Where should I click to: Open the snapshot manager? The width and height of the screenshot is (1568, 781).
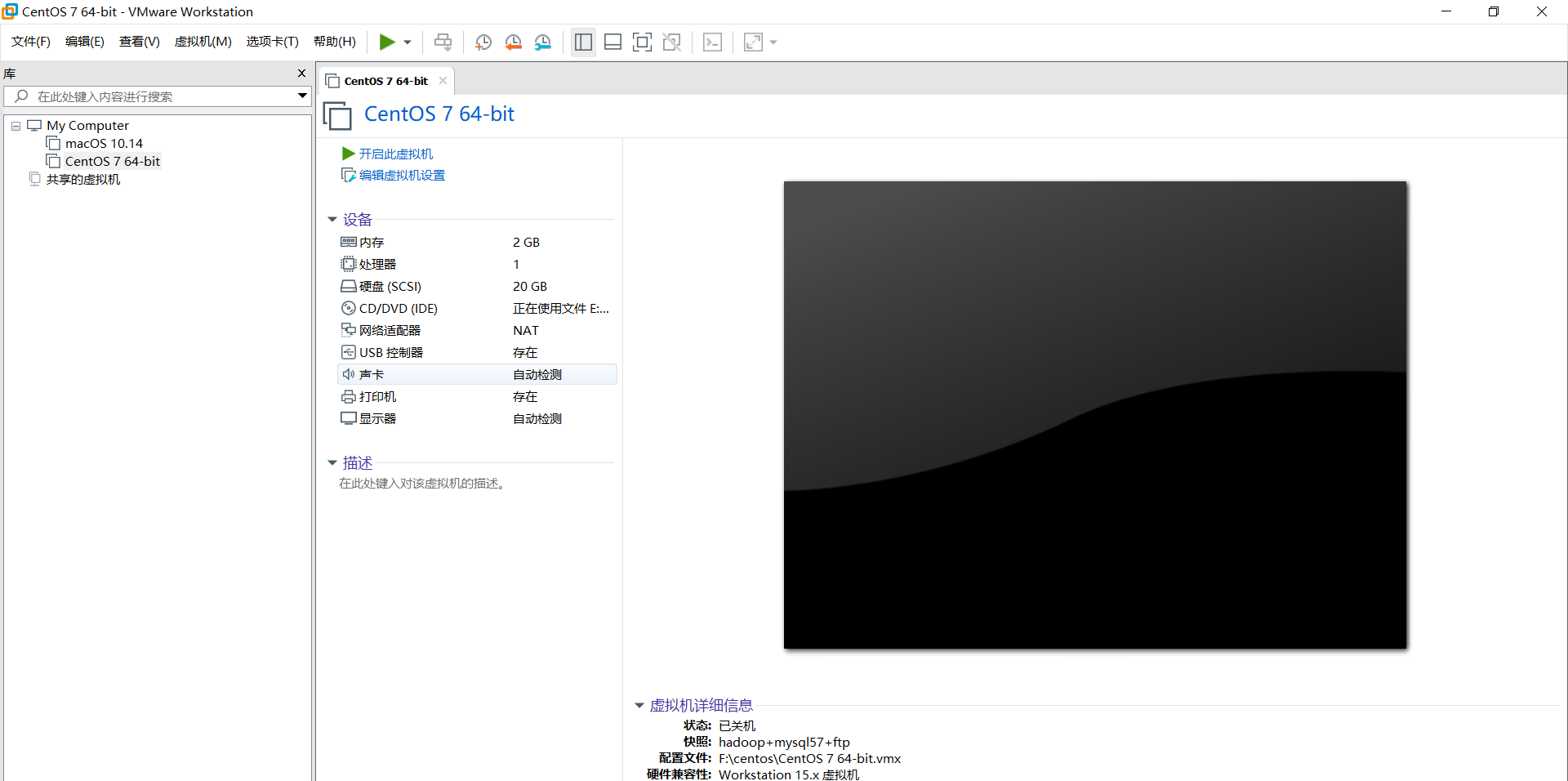point(543,42)
